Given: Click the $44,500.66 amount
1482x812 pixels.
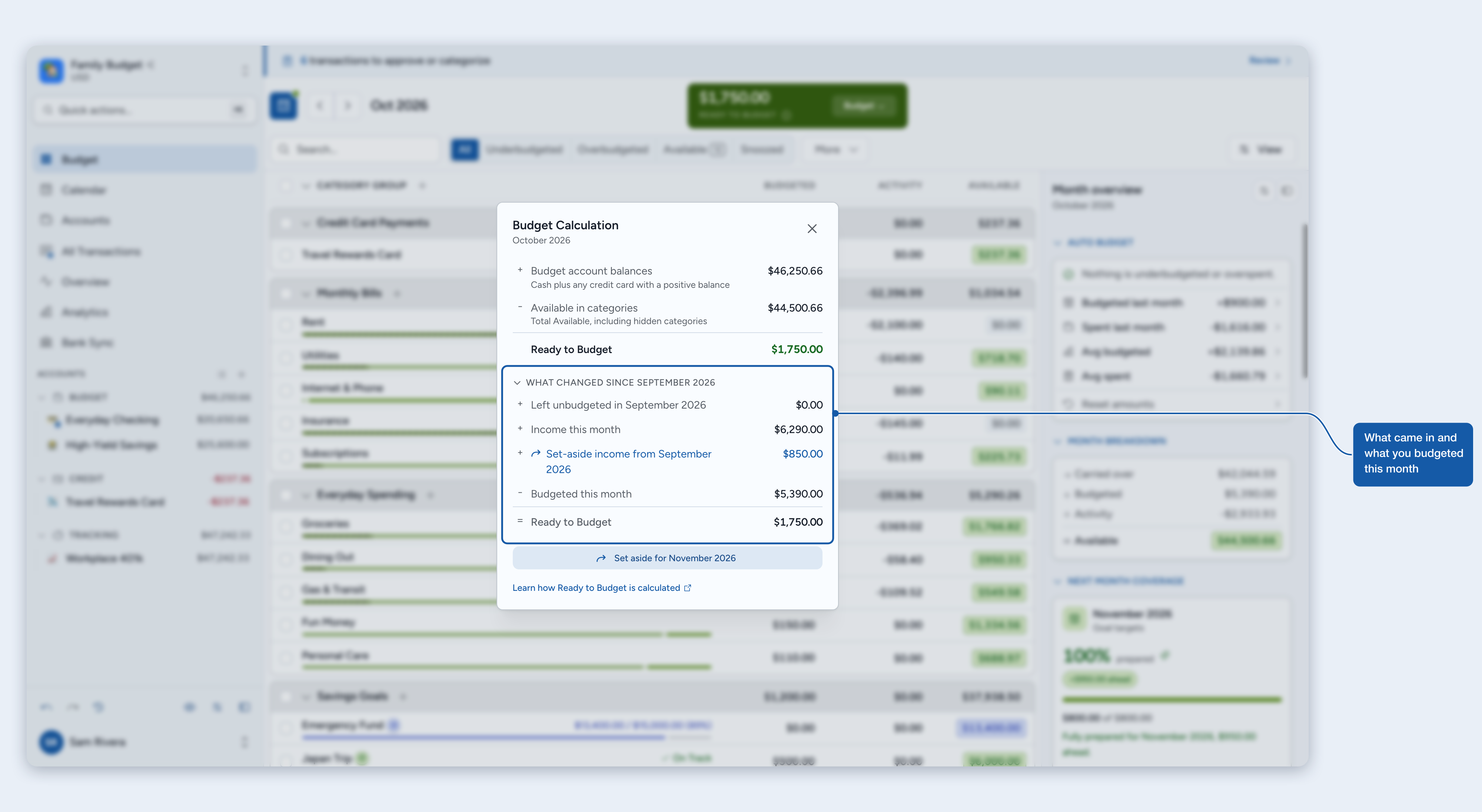Looking at the screenshot, I should click(795, 308).
